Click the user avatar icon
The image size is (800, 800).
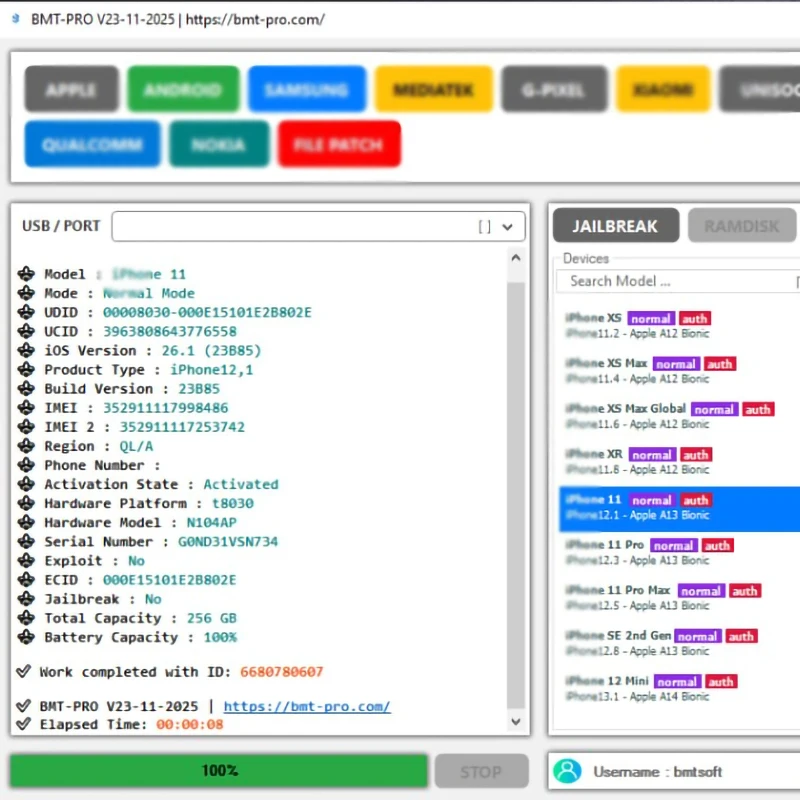[x=567, y=771]
